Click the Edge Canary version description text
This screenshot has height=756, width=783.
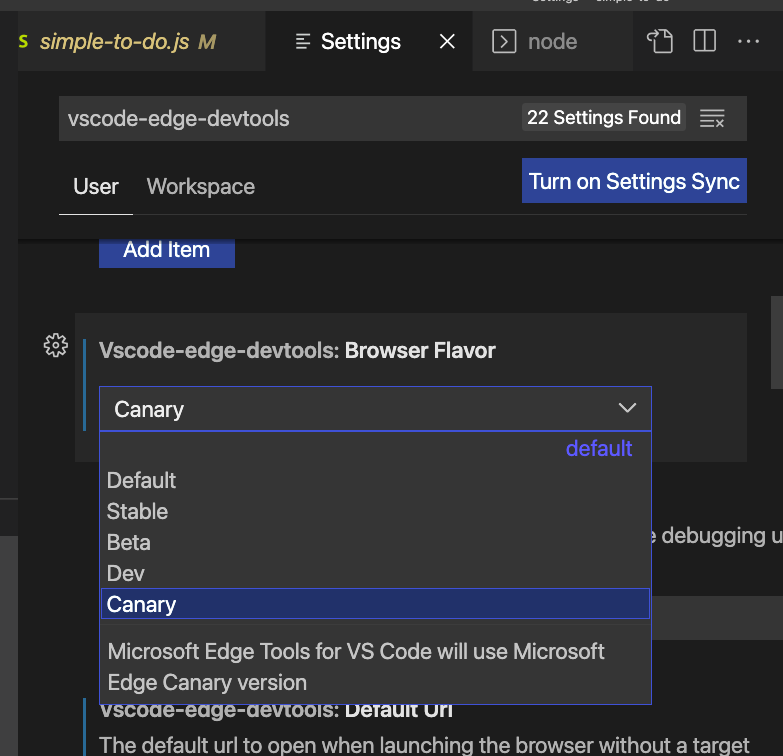[356, 667]
